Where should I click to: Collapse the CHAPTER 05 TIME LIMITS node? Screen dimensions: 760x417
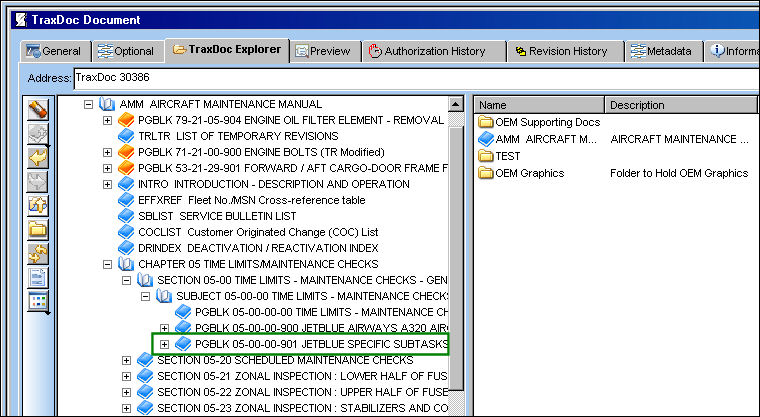tap(108, 264)
